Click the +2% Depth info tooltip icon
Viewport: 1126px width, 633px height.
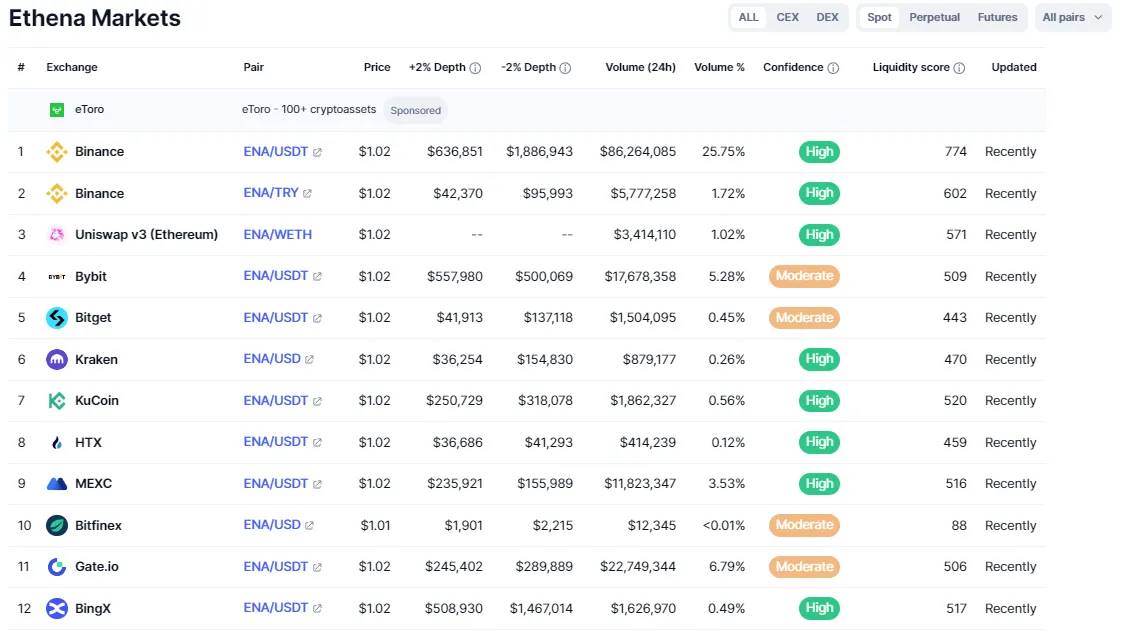(x=475, y=67)
